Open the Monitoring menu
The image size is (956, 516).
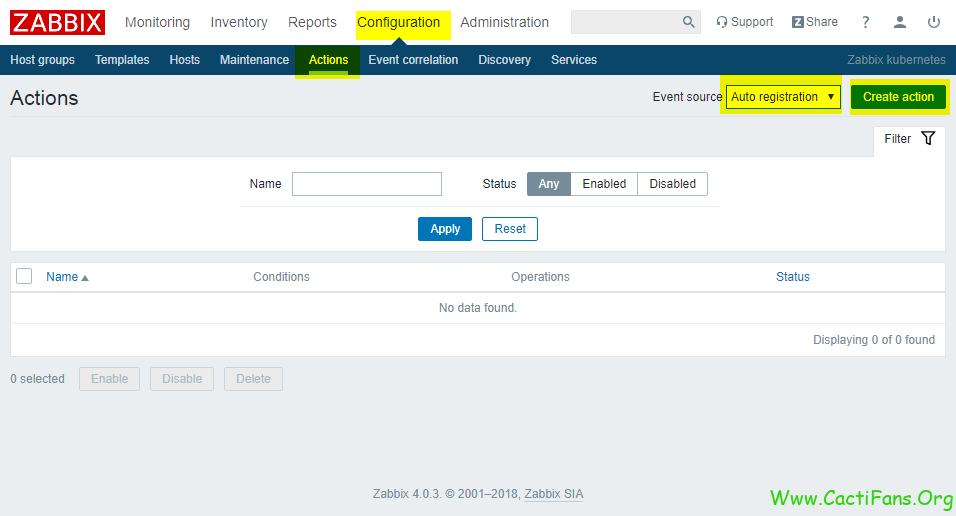point(157,23)
